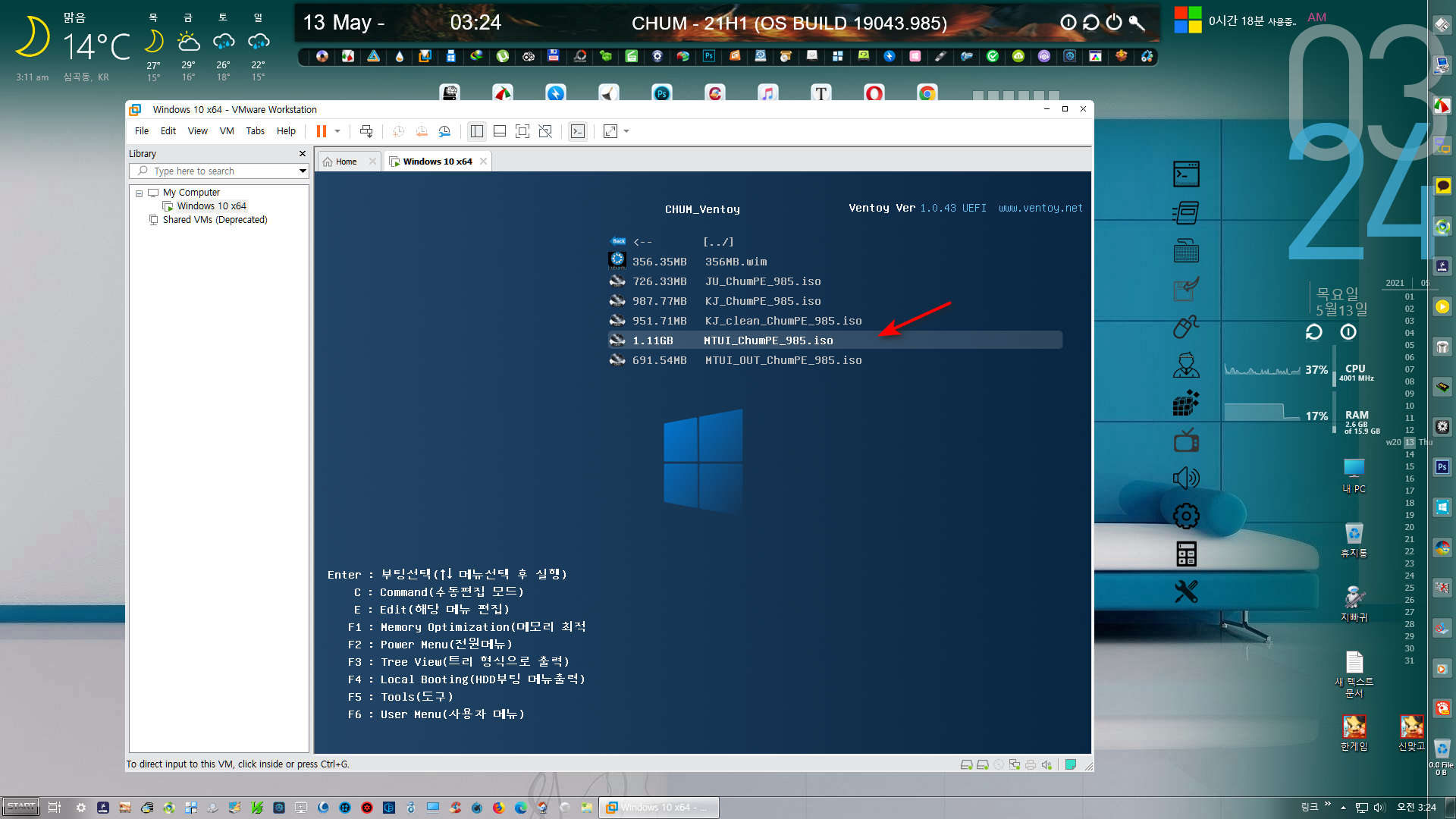Open the VM menu
This screenshot has height=819, width=1456.
(x=227, y=131)
